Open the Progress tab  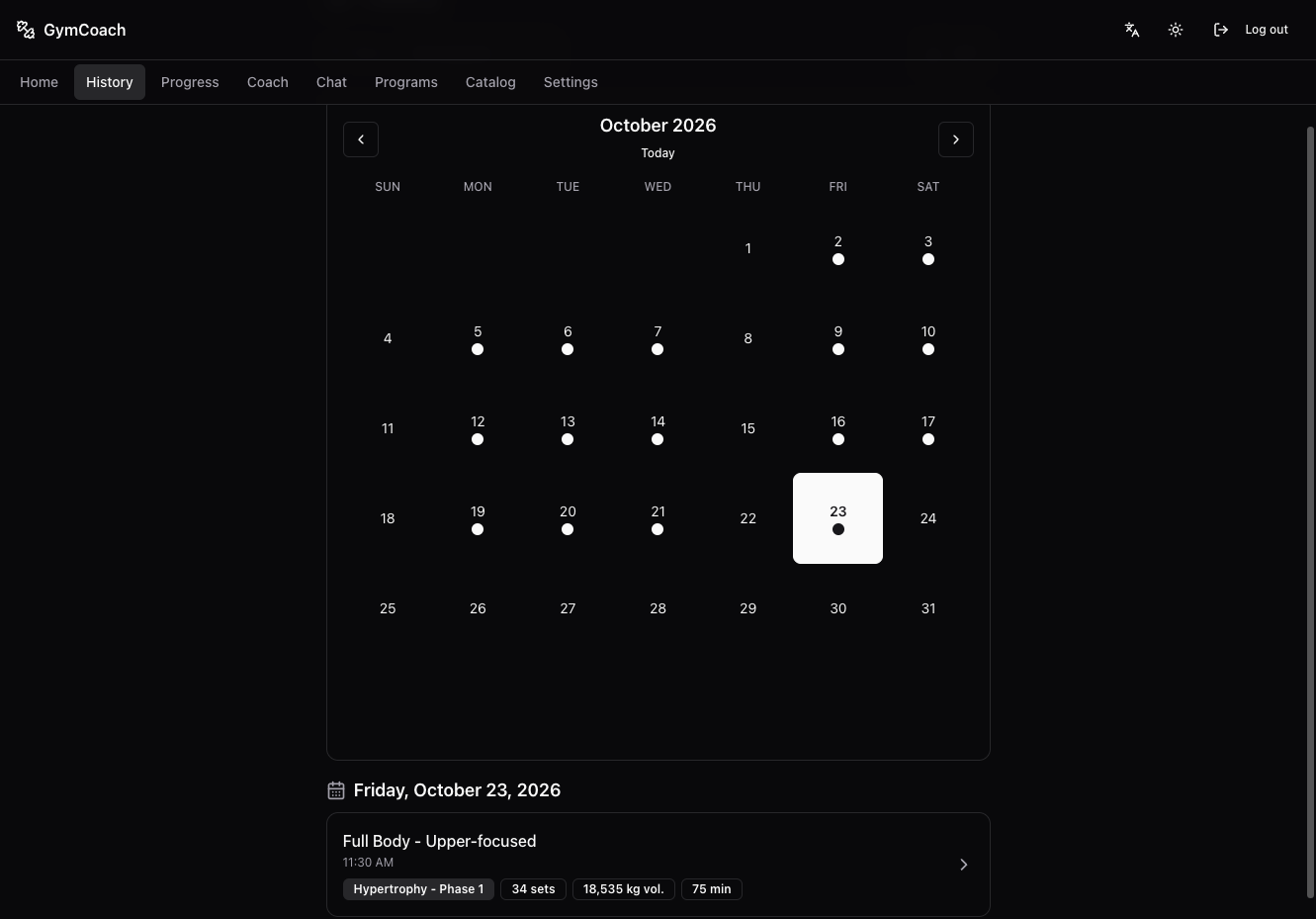coord(190,82)
